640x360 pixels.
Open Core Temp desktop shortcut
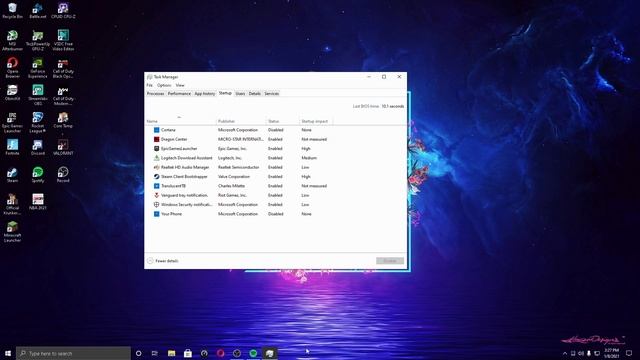[63, 120]
